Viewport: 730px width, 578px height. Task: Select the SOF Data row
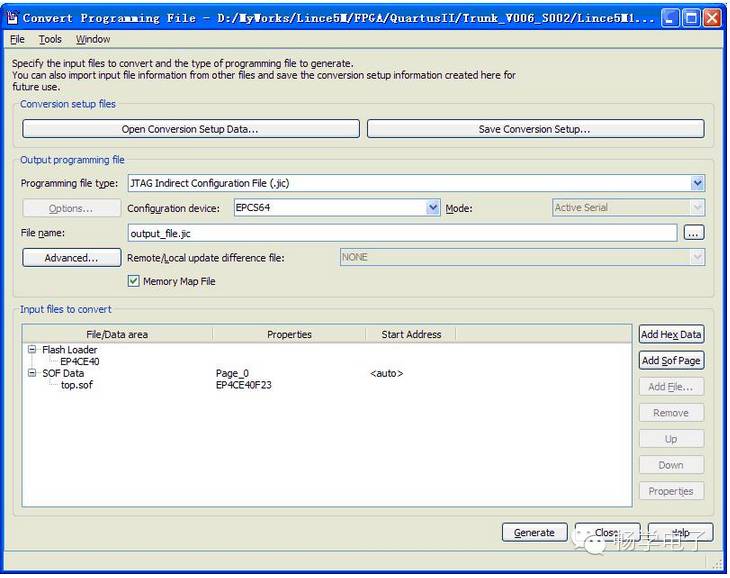tap(63, 373)
